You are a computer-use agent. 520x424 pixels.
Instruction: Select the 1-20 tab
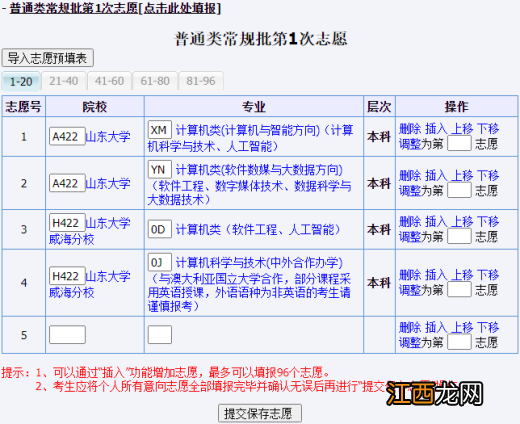coord(21,81)
